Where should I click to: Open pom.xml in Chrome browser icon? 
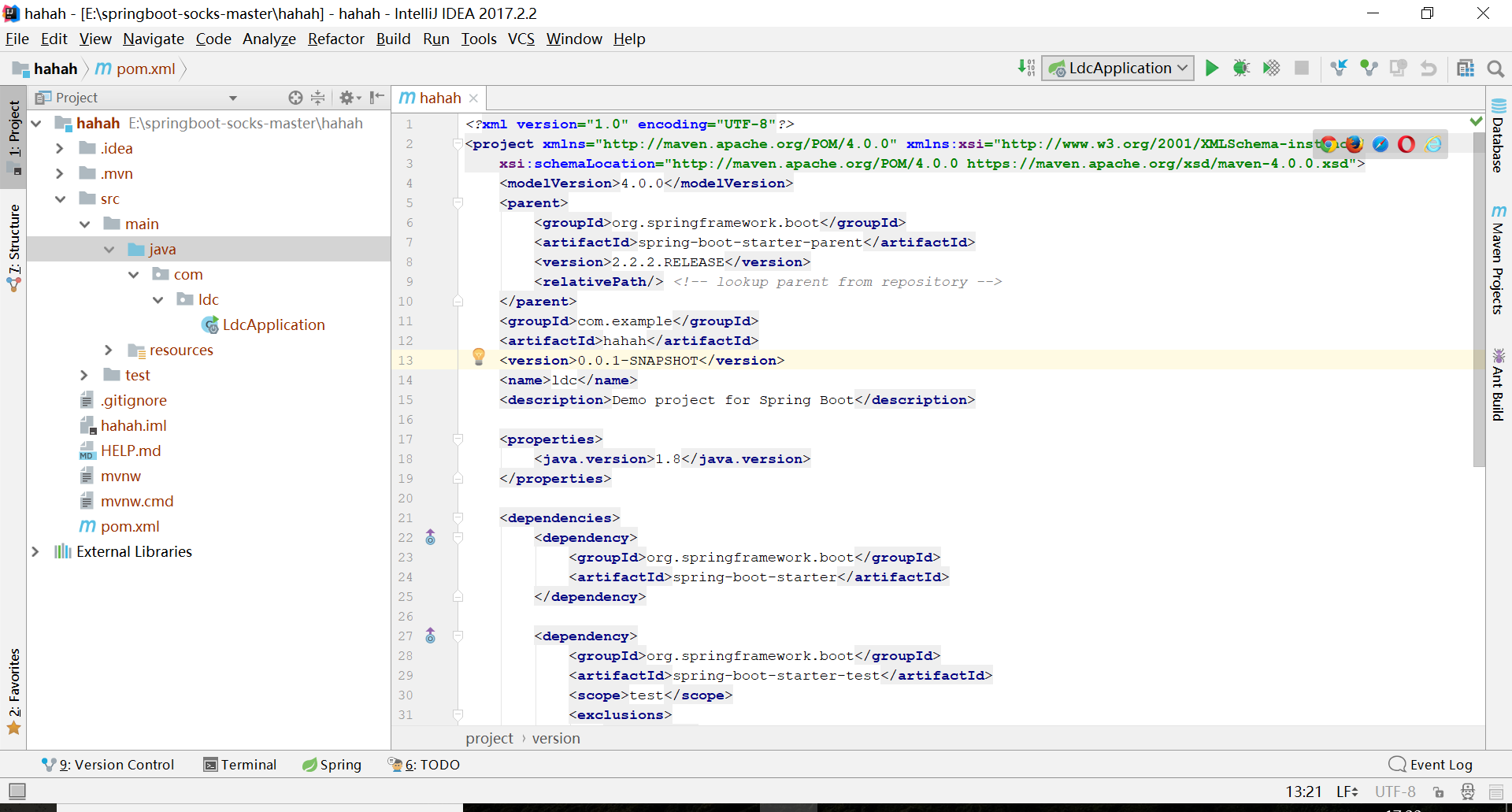coord(1329,144)
